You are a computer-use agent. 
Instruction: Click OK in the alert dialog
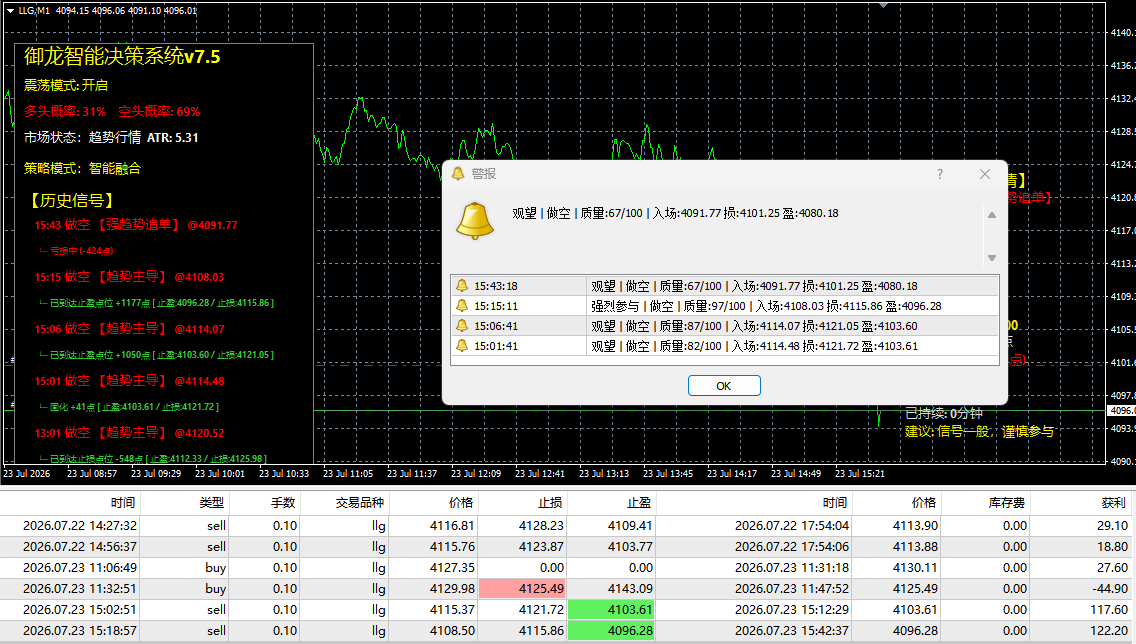(724, 386)
